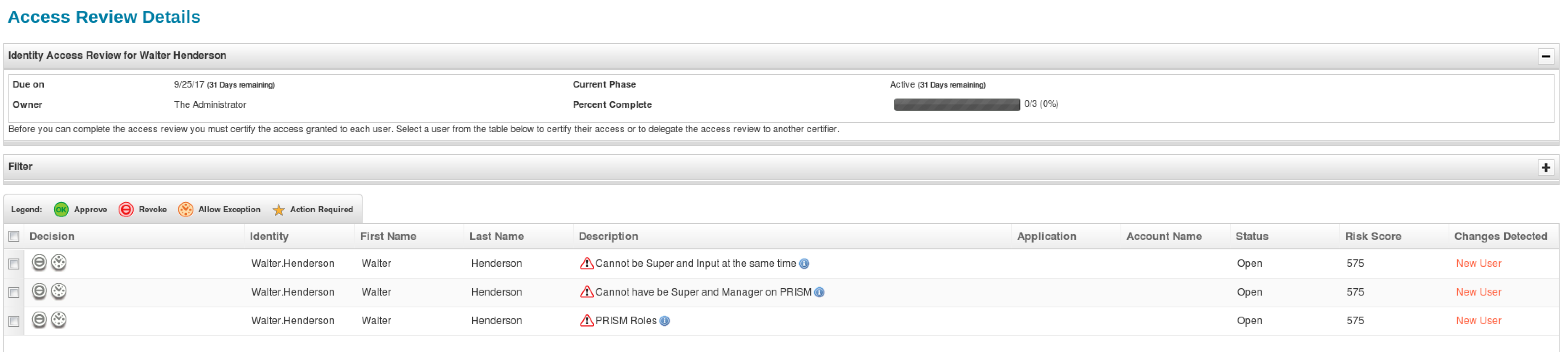1568x352 pixels.
Task: Click Action Required star icon in legend
Action: [279, 210]
